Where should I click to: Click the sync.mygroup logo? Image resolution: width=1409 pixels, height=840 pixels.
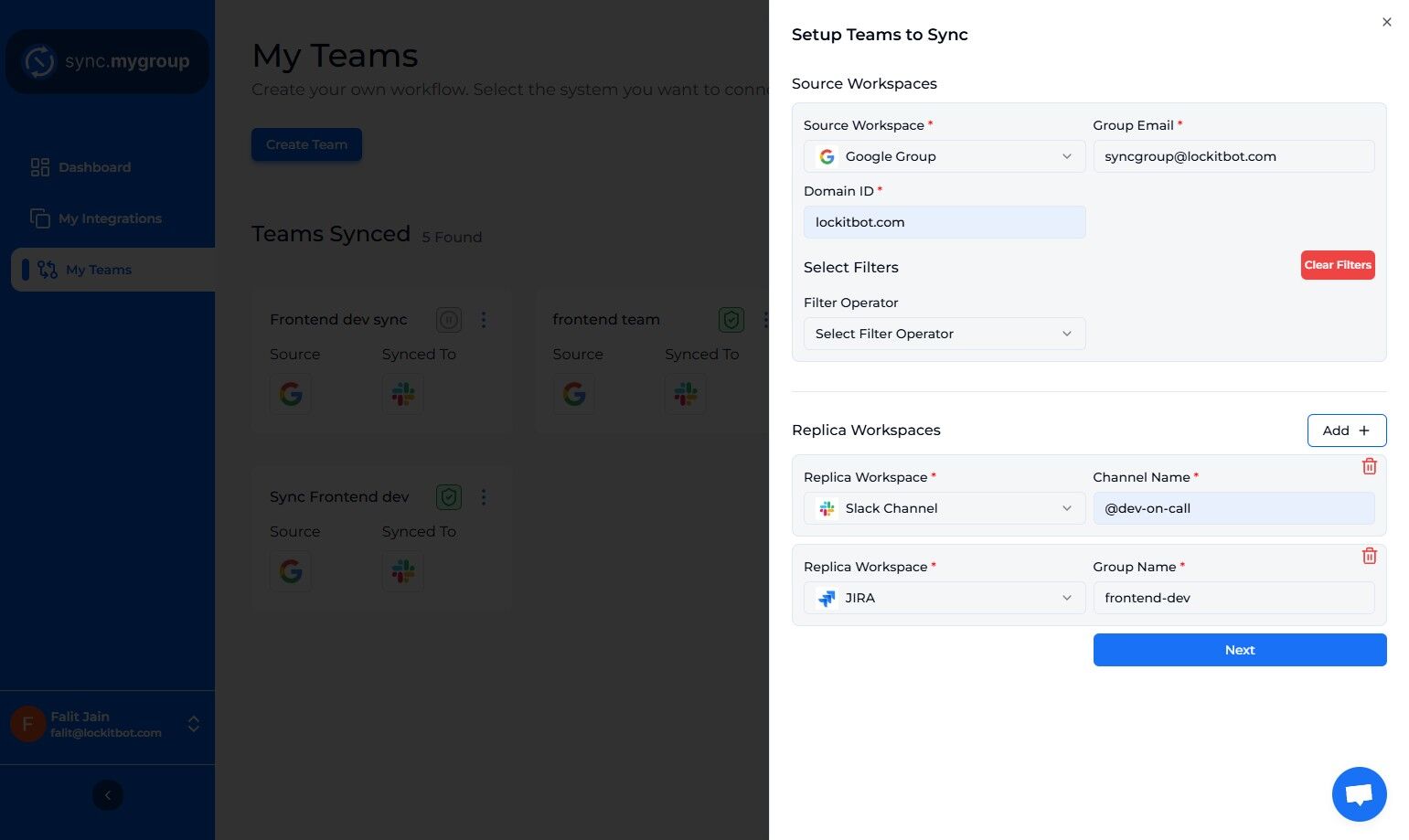107,61
